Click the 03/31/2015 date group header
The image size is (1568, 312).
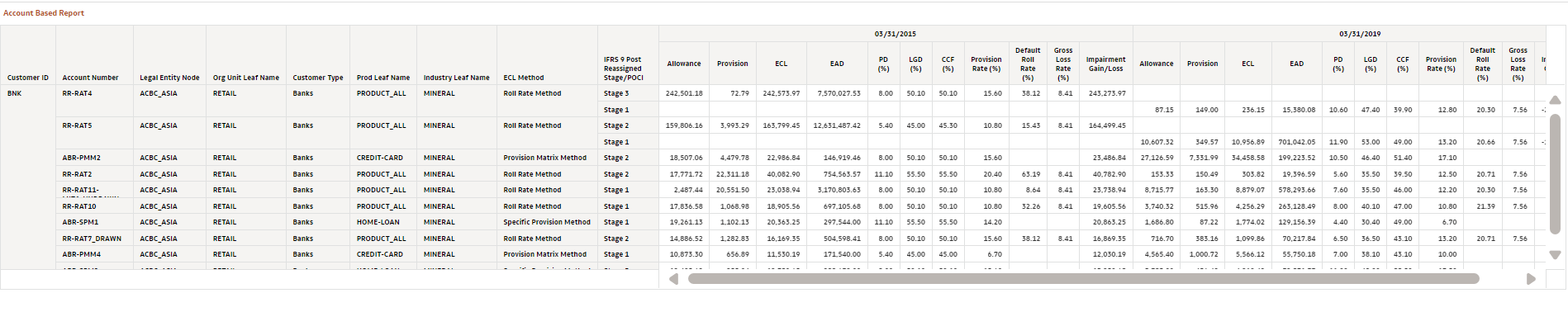[896, 34]
